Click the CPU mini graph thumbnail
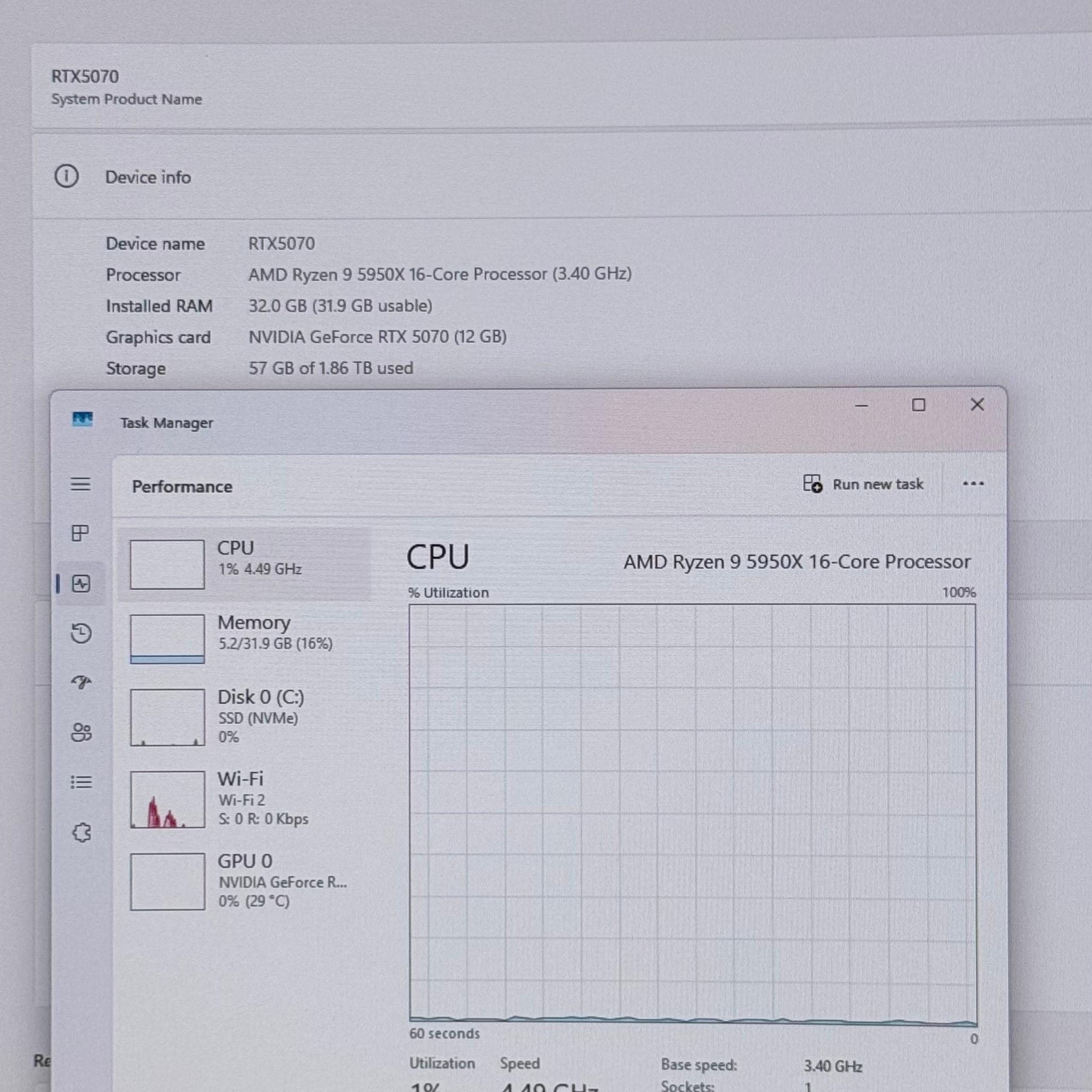Screen dimensions: 1092x1092 [x=167, y=564]
